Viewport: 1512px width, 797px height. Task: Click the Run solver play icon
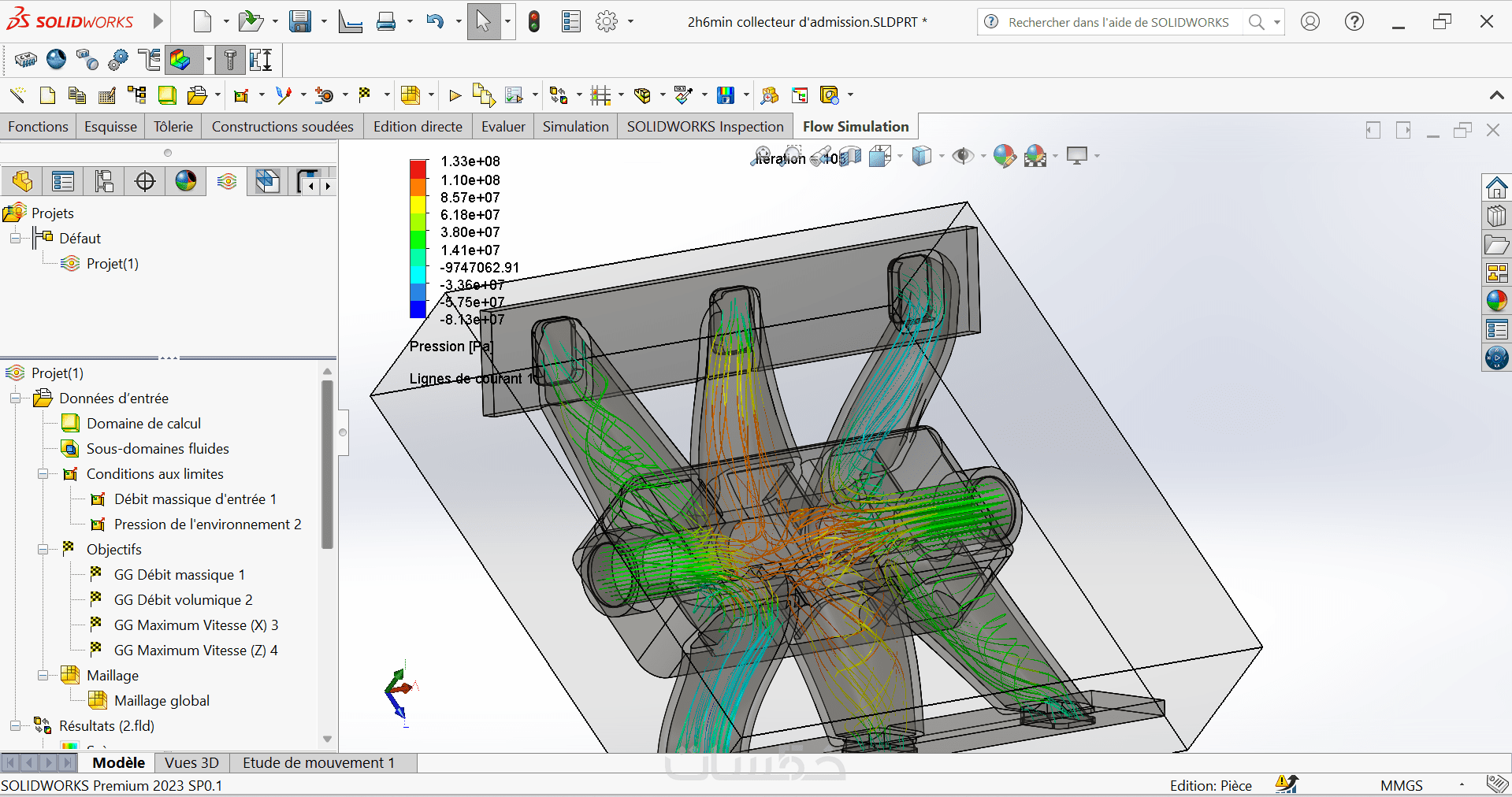(455, 95)
